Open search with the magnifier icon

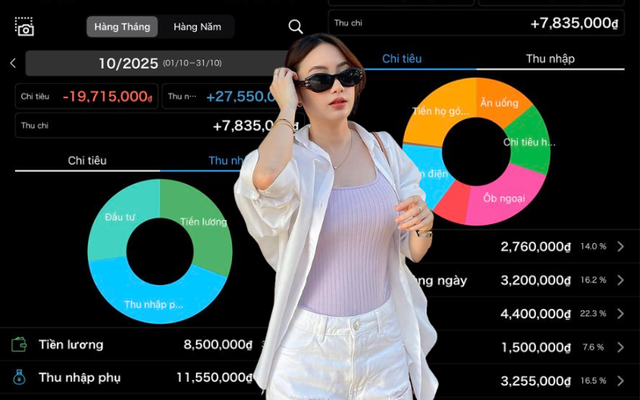[x=295, y=27]
